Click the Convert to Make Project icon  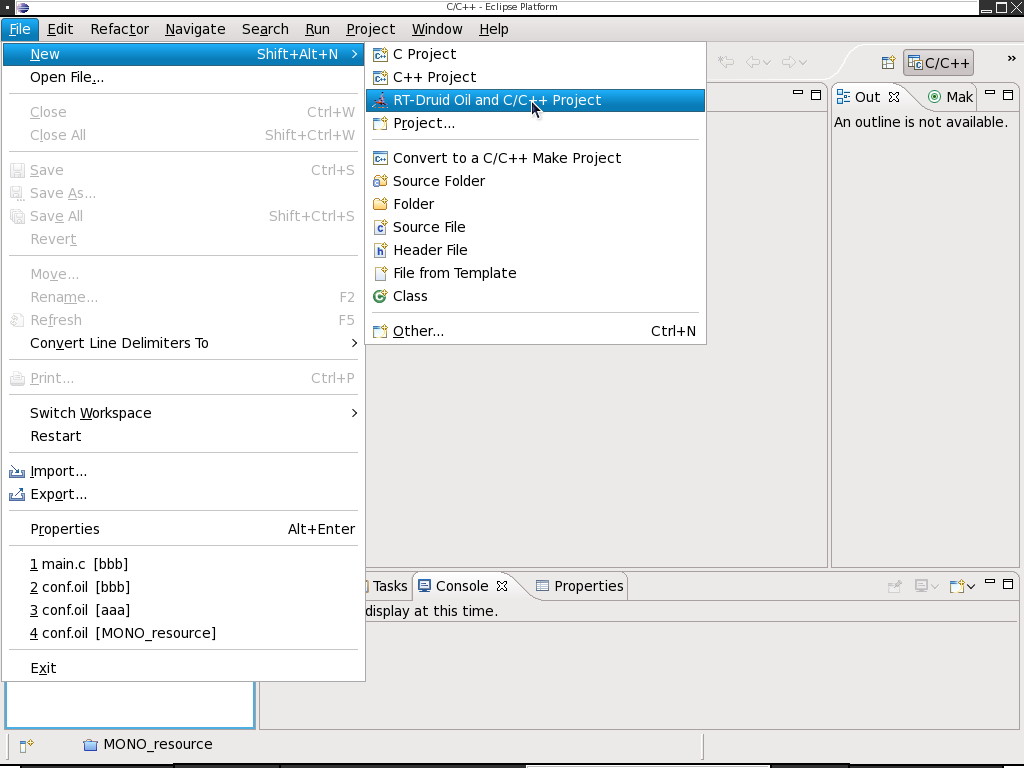pos(380,158)
